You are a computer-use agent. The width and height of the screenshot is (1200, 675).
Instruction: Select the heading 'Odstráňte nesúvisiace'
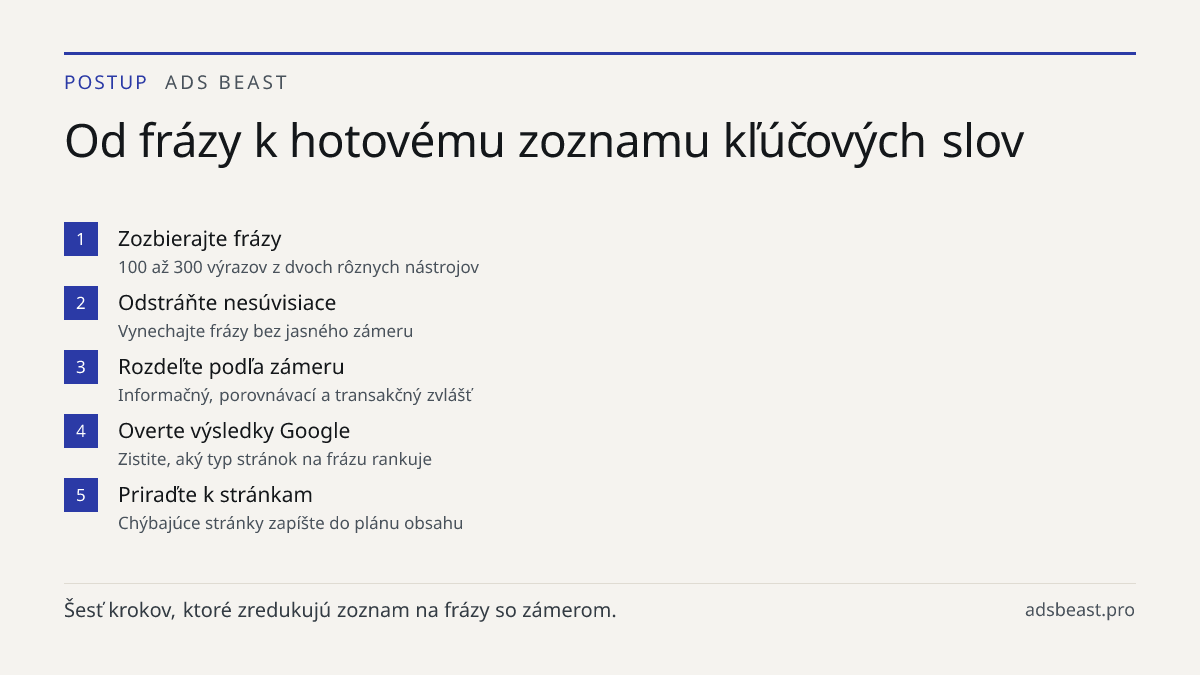(x=227, y=303)
